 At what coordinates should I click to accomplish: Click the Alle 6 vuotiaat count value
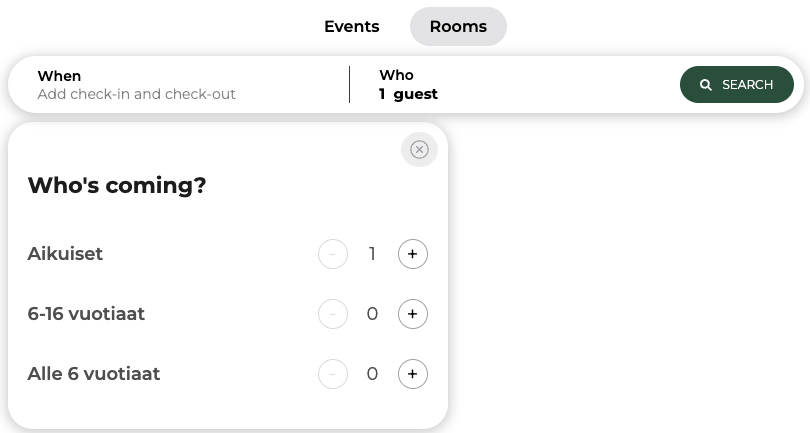coord(372,374)
